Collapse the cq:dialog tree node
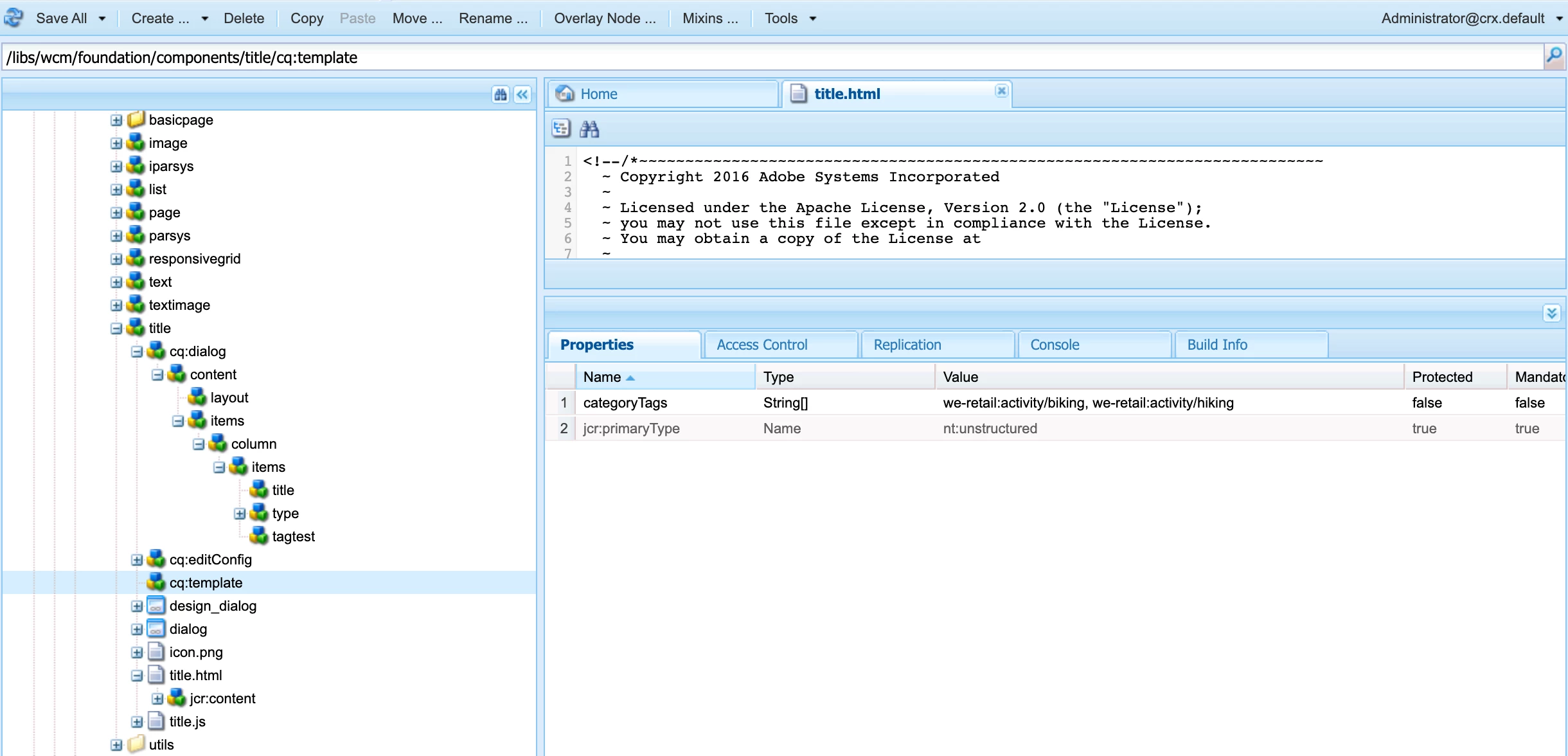1568x756 pixels. pyautogui.click(x=137, y=352)
